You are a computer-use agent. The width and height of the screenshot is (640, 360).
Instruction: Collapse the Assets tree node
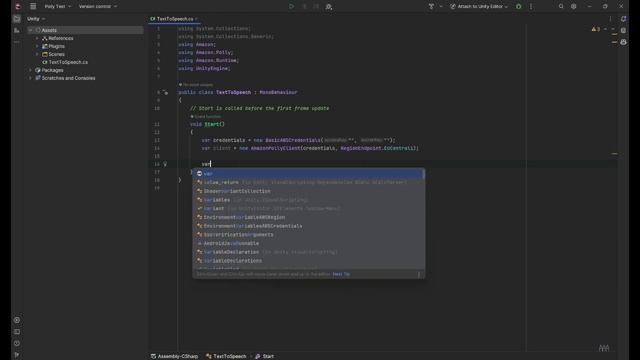click(31, 30)
